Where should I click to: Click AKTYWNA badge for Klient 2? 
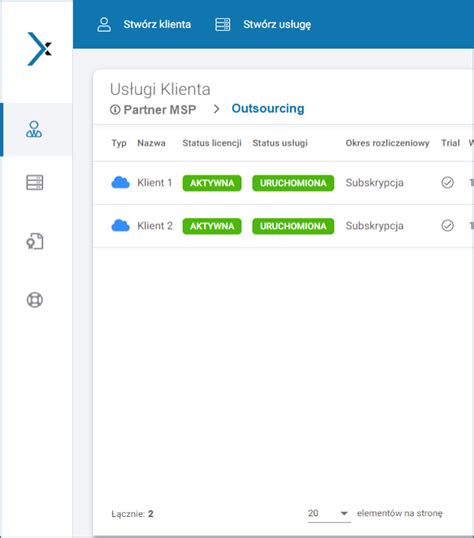[x=212, y=226]
